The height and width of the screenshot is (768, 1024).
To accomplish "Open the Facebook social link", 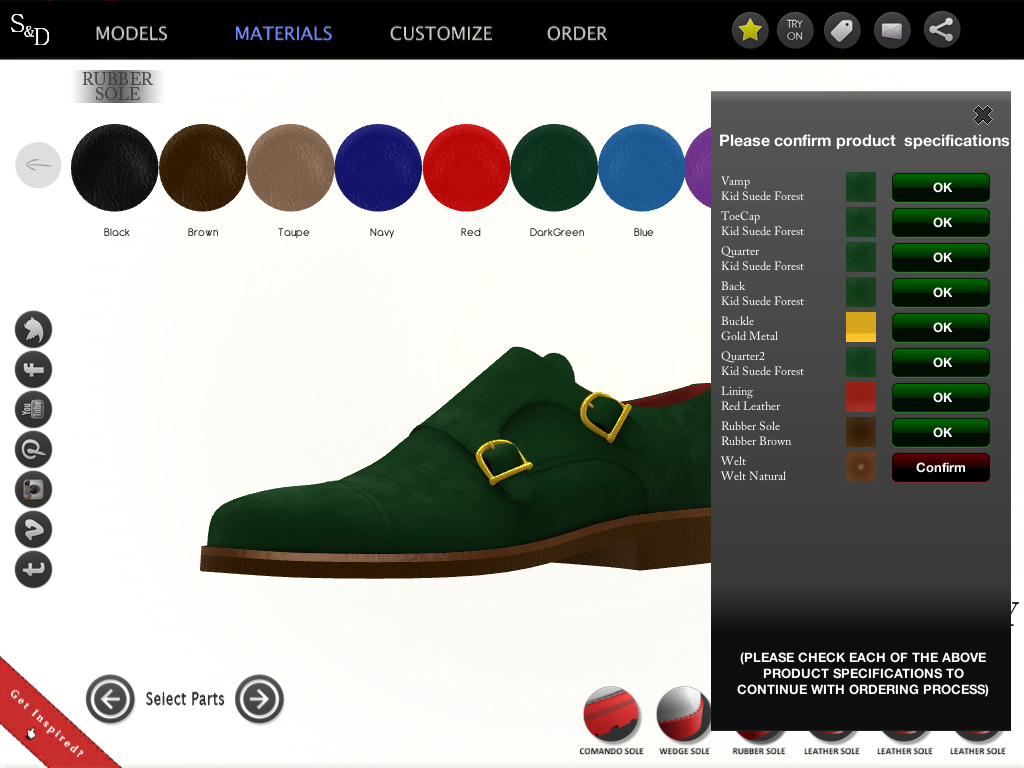I will coord(33,370).
